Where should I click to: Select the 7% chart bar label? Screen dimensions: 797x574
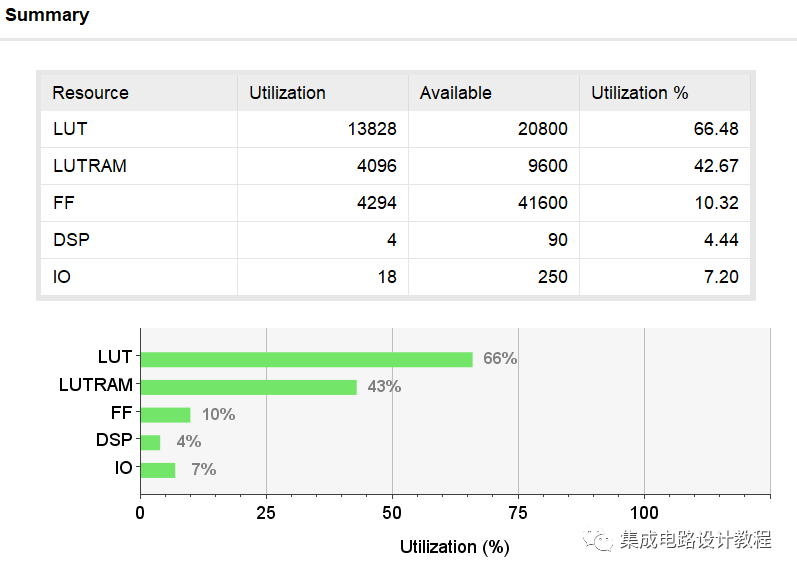point(203,469)
